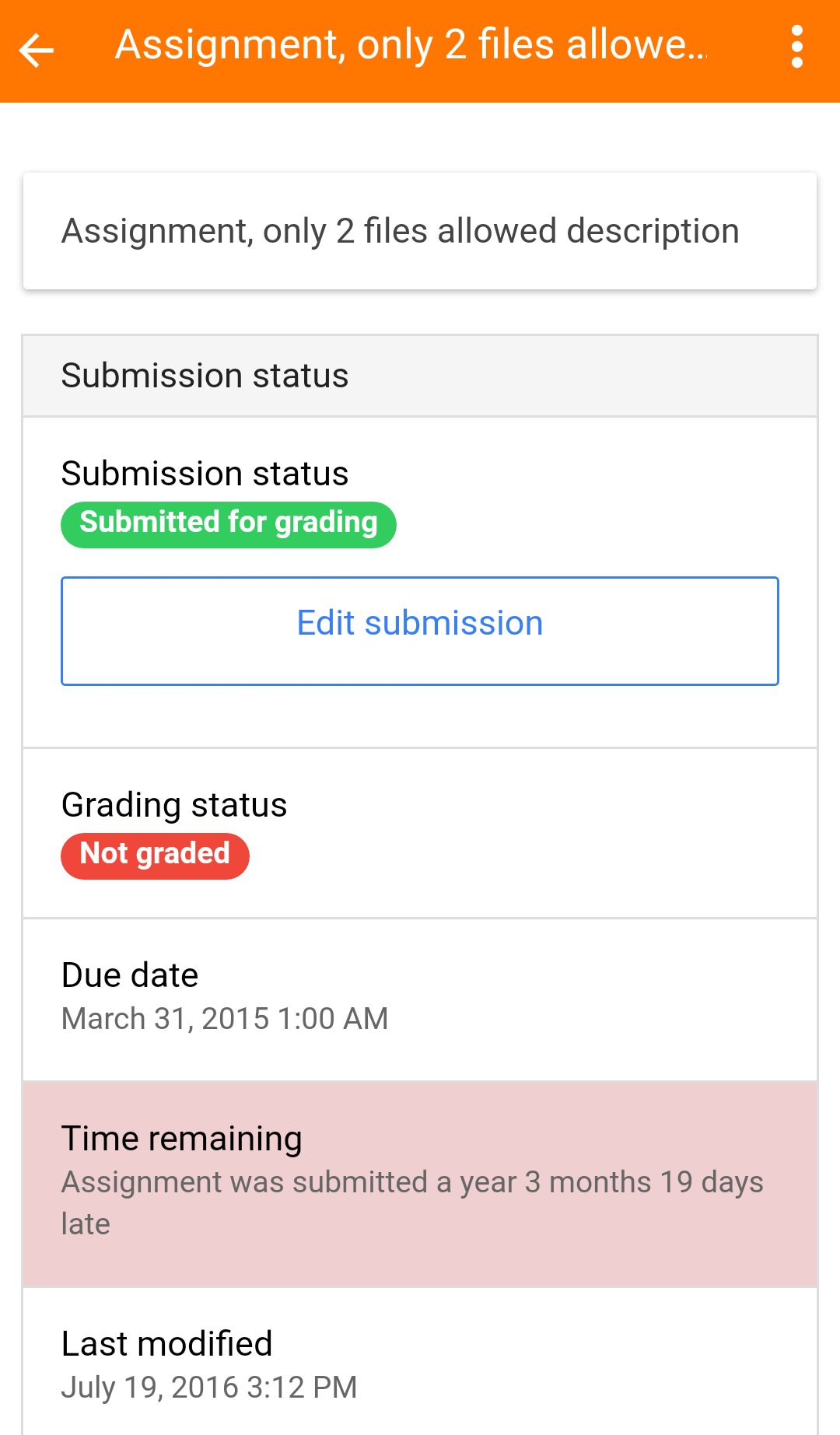Click the 1:00 AM due time
Image resolution: width=840 pixels, height=1435 pixels.
tap(333, 1019)
